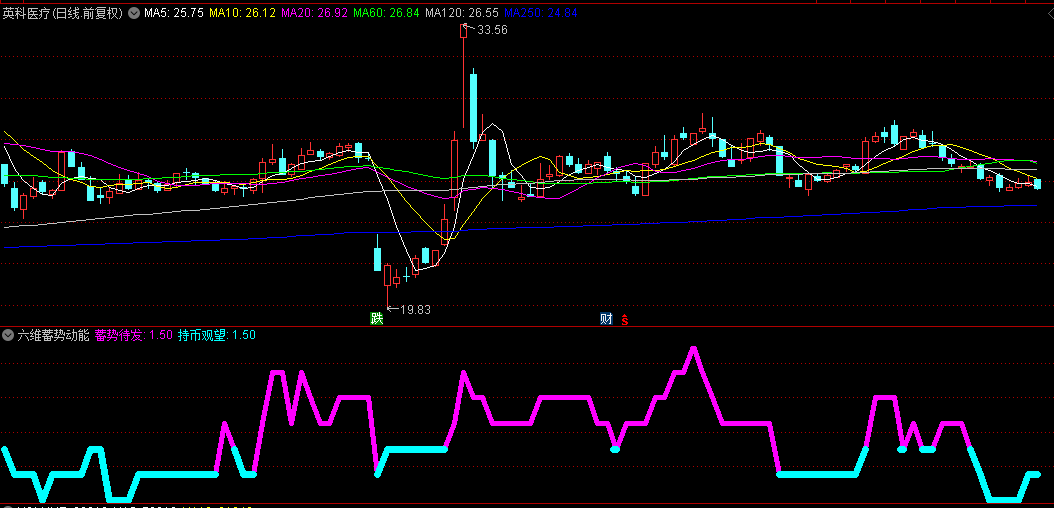Click the MA10: 26.12 label
Viewport: 1054px width, 508px height.
(x=243, y=13)
